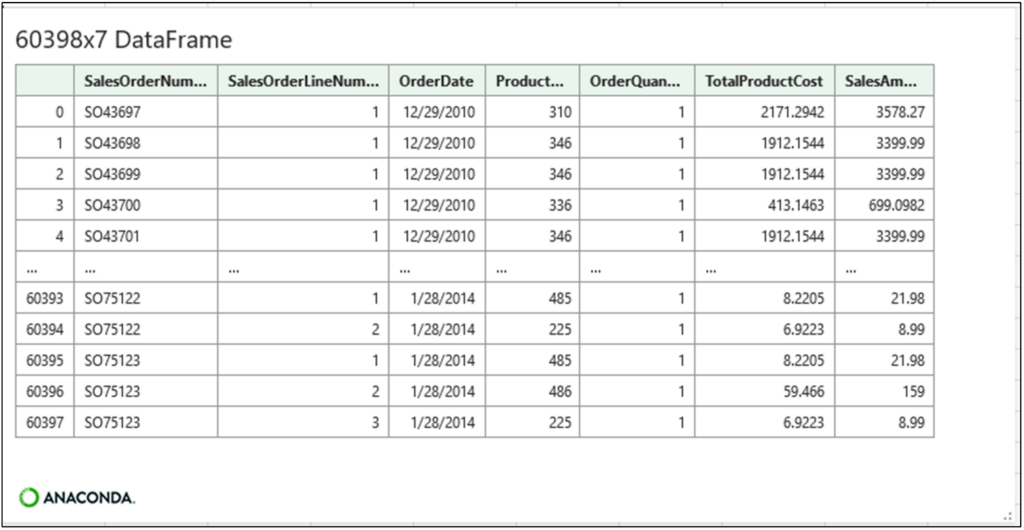Image resolution: width=1024 pixels, height=530 pixels.
Task: Select row index 60393
Action: coord(45,298)
